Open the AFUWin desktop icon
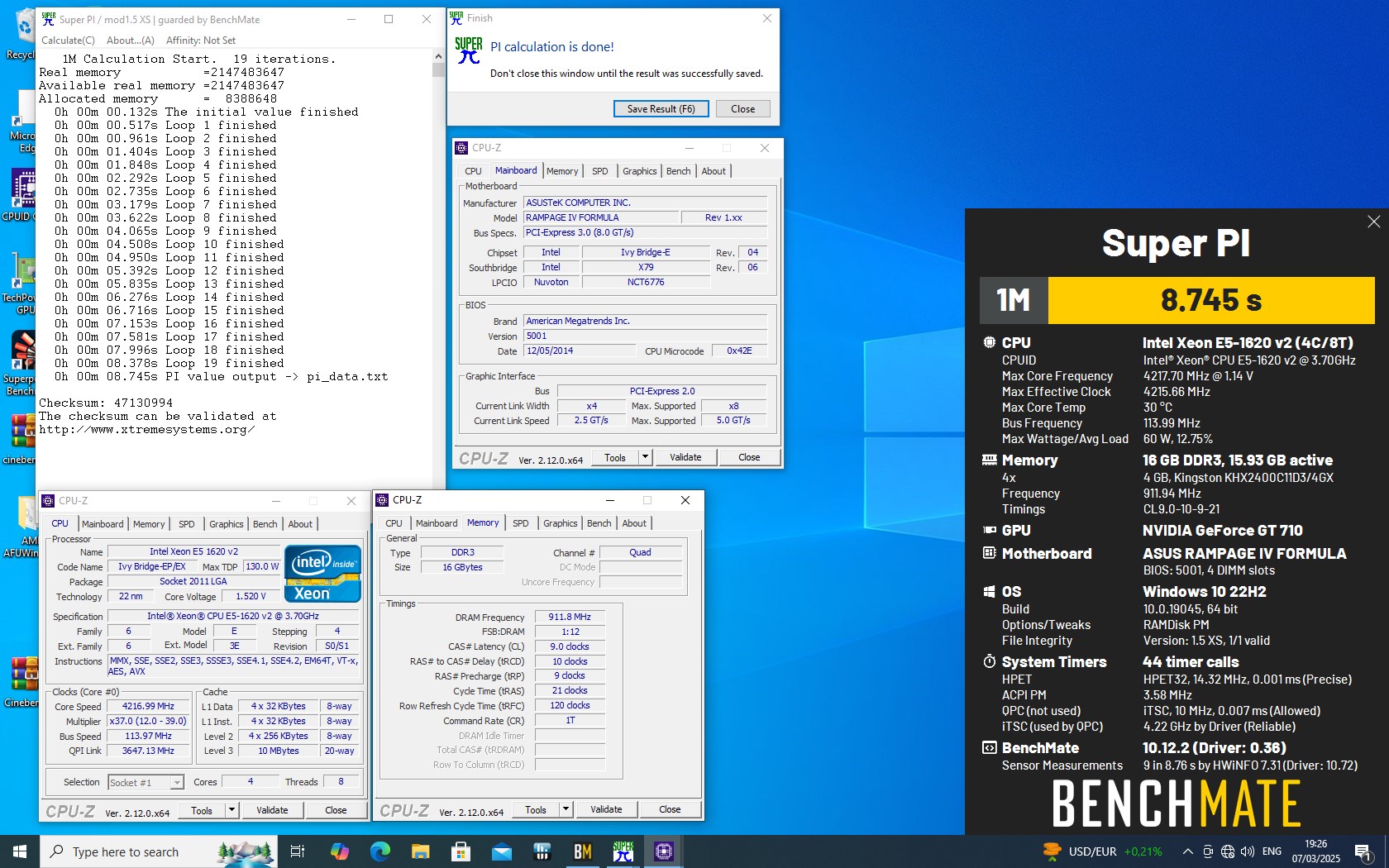The image size is (1389, 868). point(21,527)
